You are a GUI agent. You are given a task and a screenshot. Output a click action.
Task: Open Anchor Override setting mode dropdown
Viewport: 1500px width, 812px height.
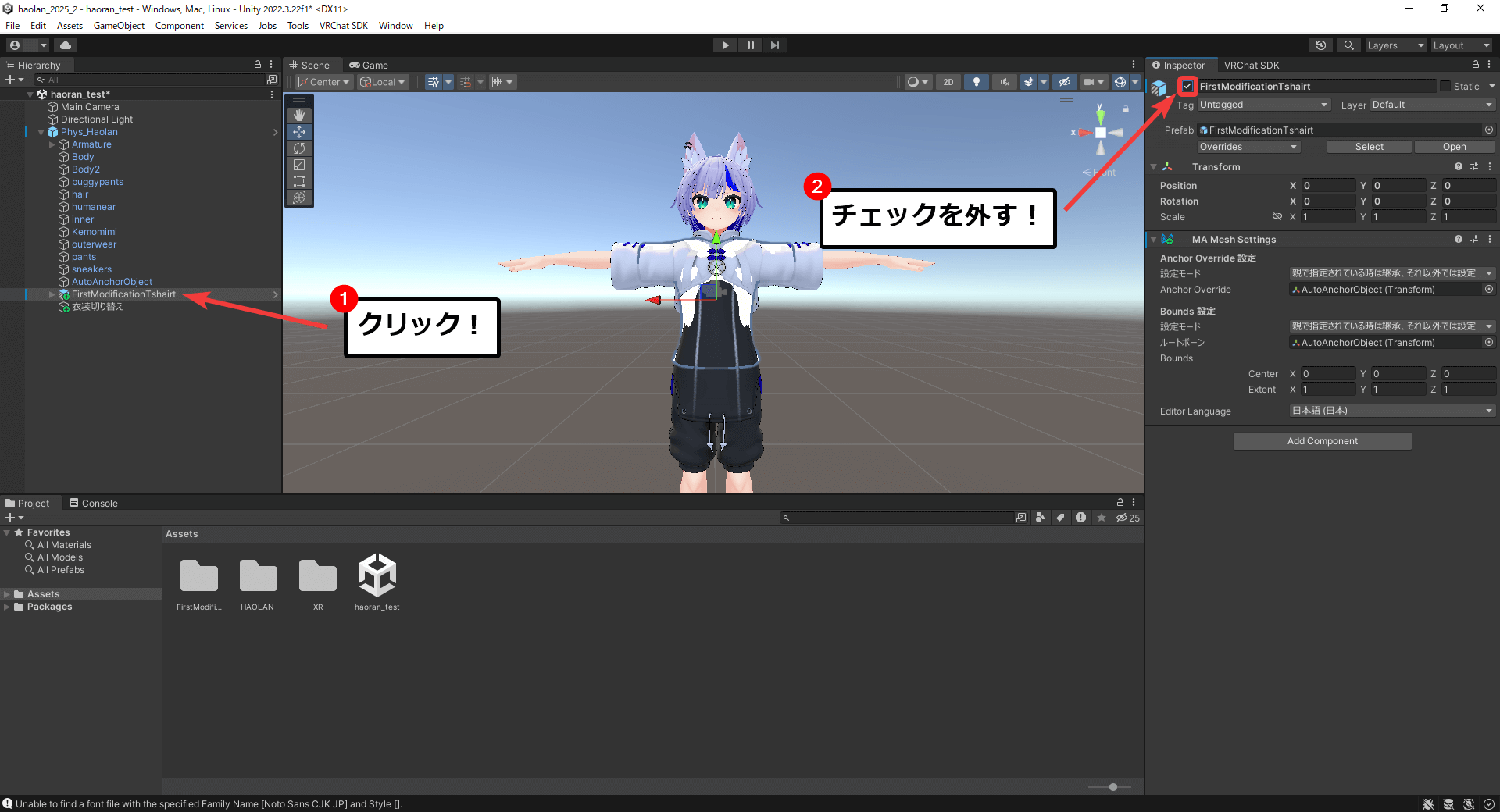point(1391,273)
